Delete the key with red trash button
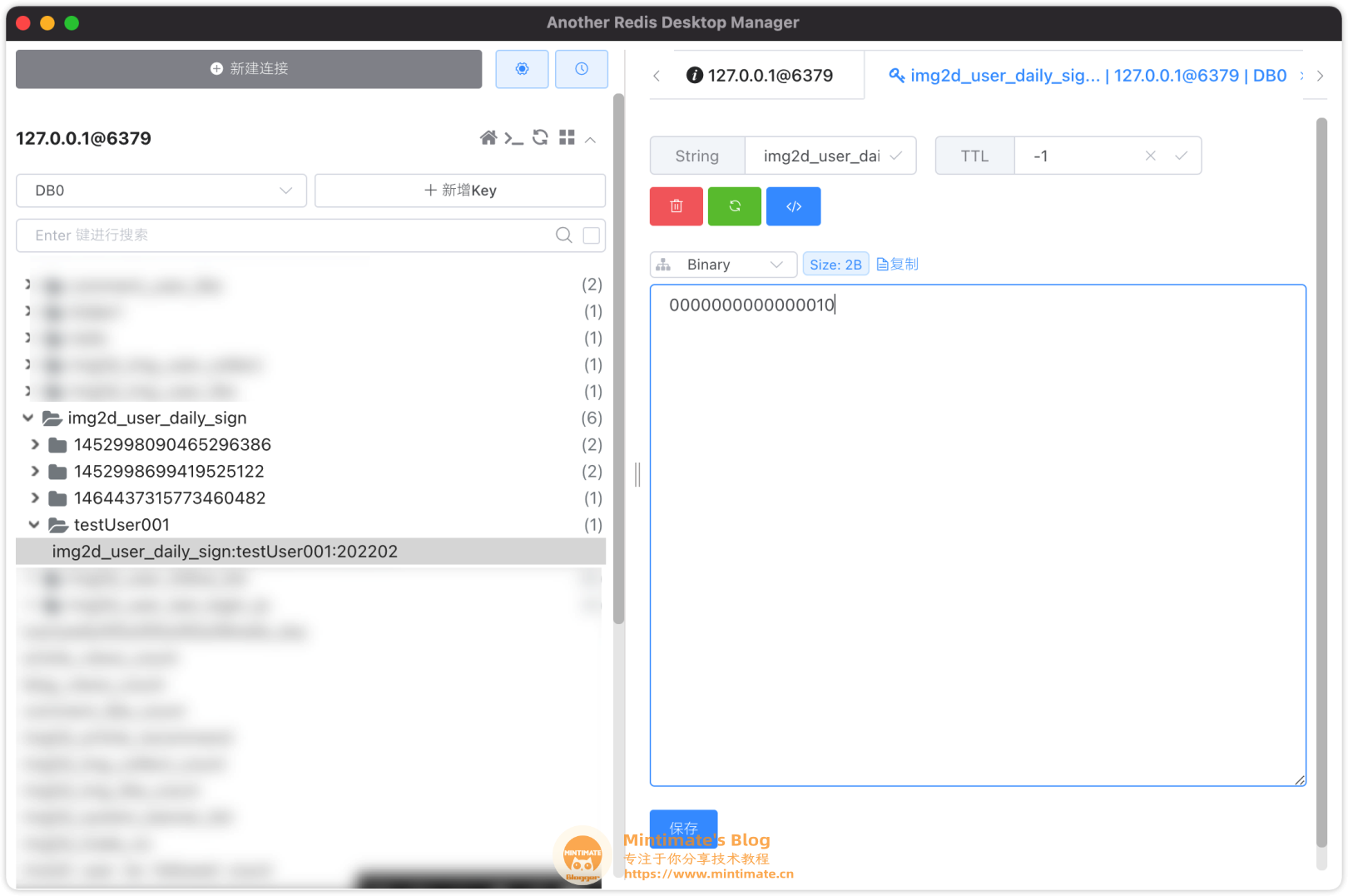1348x896 pixels. pos(676,206)
